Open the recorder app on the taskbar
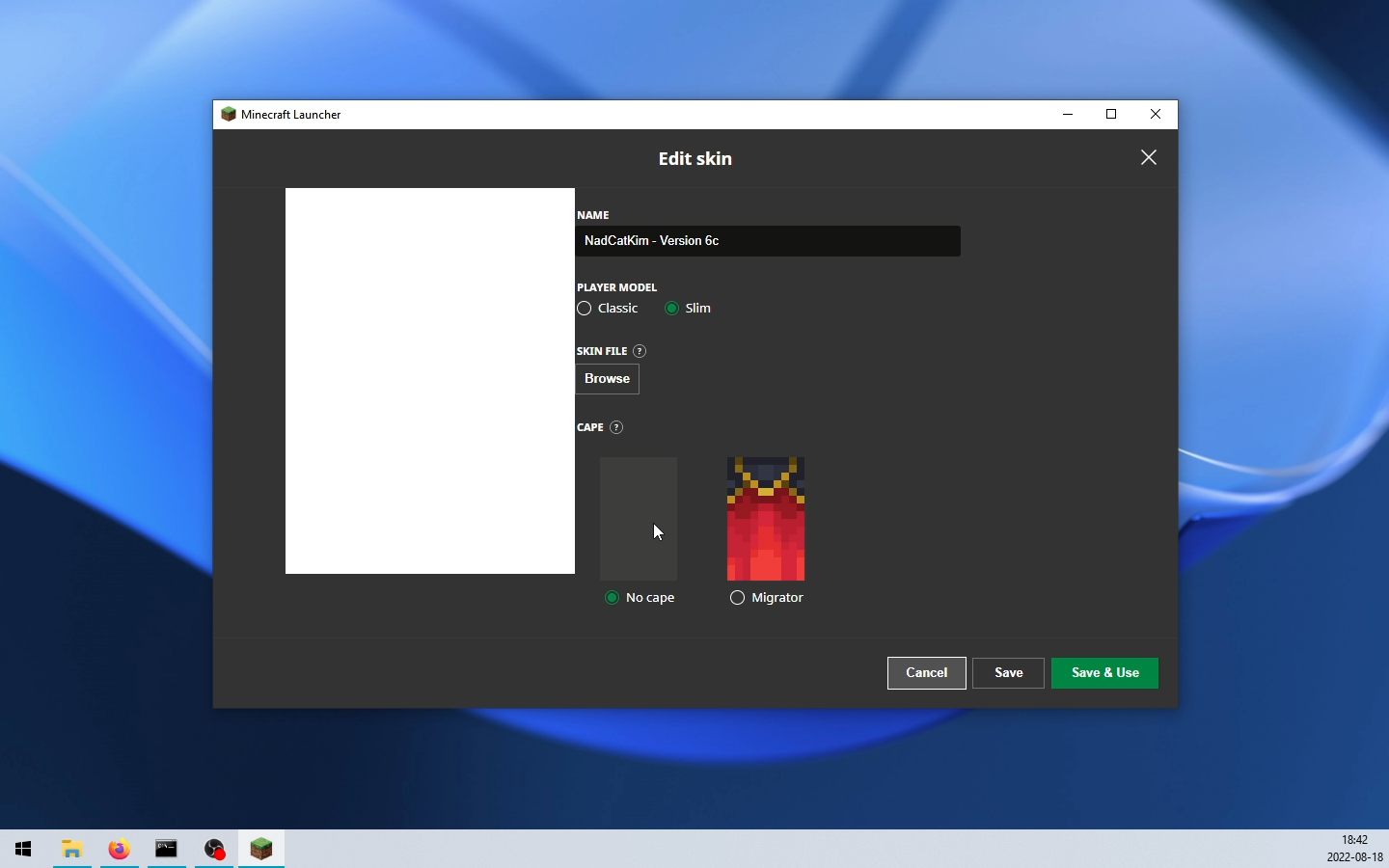Screen dimensions: 1389x868 point(214,849)
